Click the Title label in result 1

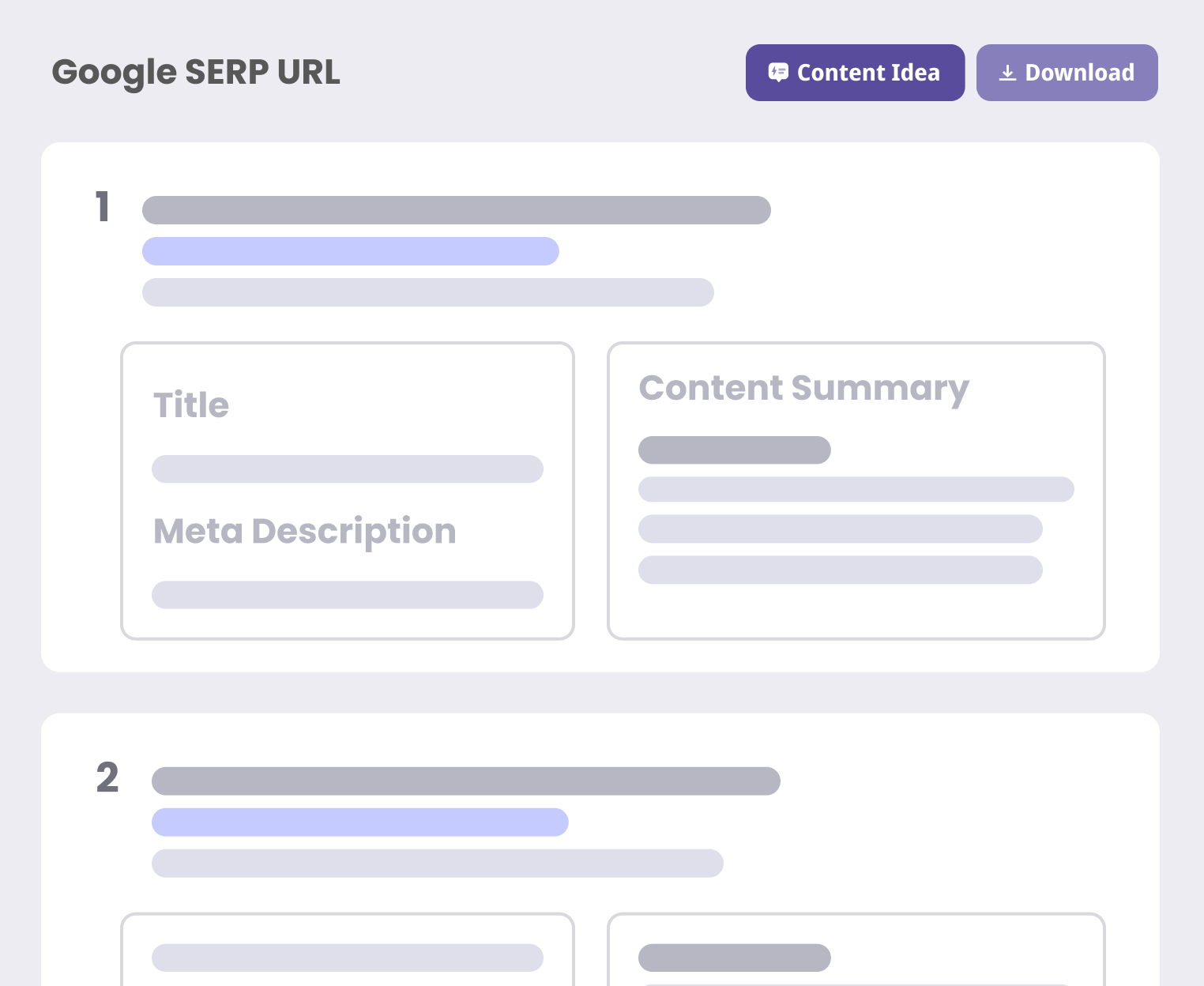pos(191,405)
